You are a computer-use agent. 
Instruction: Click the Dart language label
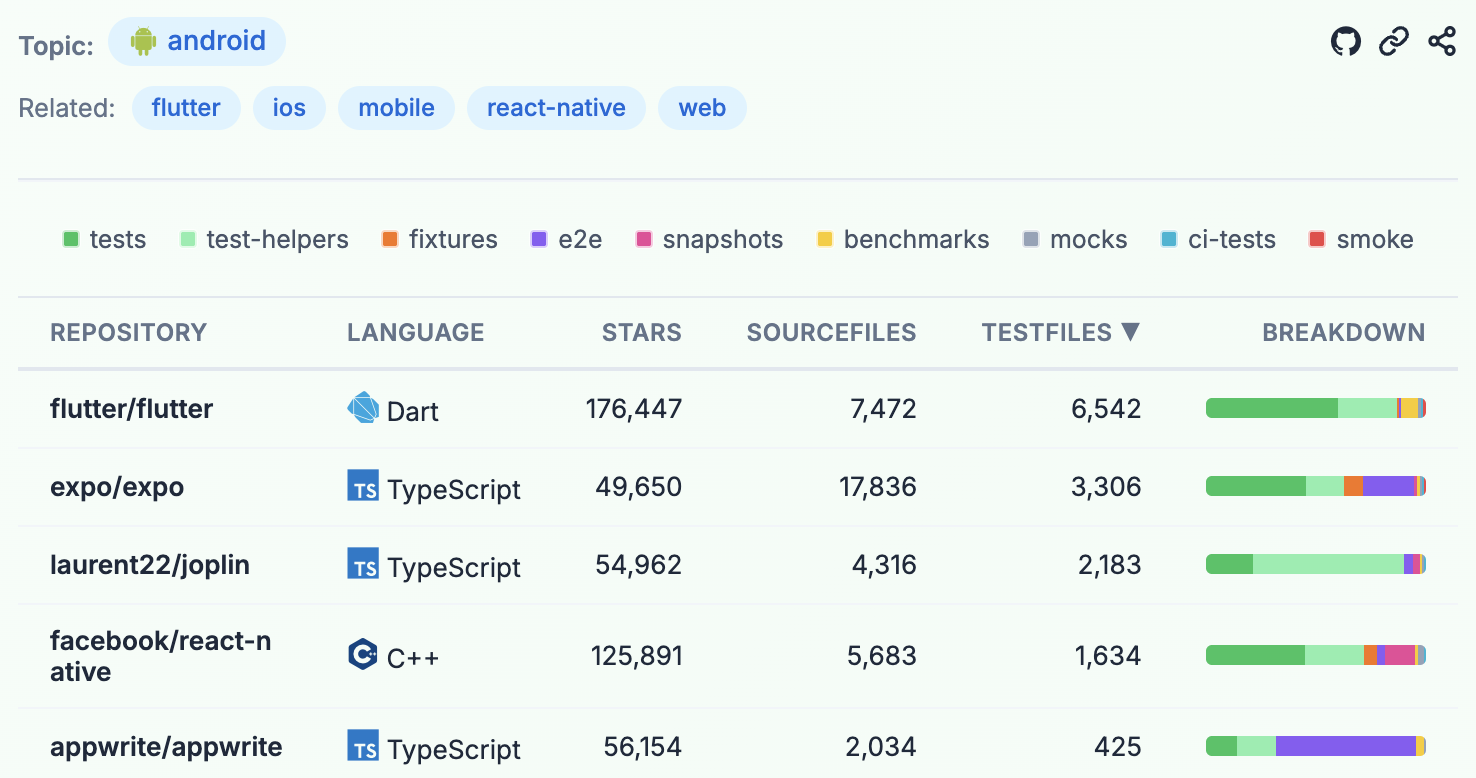click(413, 411)
